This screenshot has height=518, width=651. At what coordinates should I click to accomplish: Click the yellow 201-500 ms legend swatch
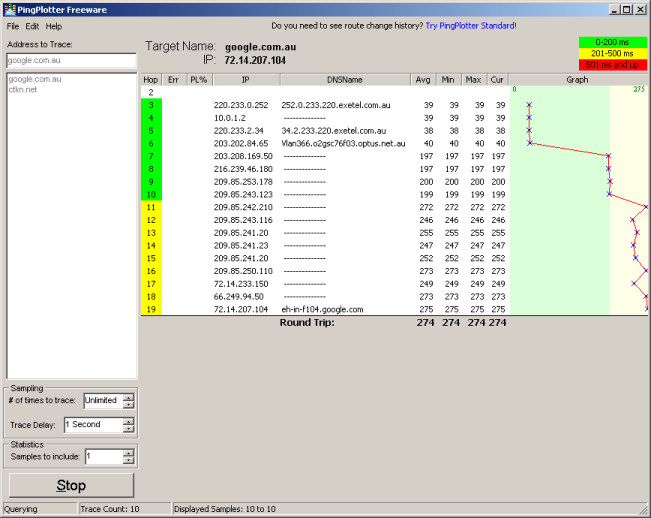pyautogui.click(x=613, y=54)
